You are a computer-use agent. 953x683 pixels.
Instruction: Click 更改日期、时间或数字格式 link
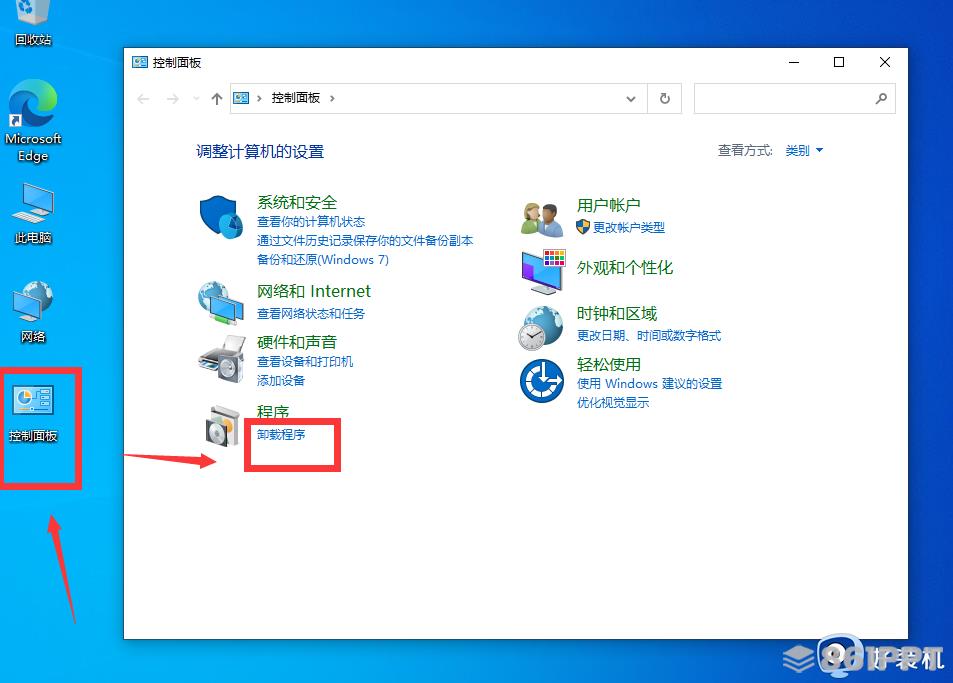click(649, 335)
